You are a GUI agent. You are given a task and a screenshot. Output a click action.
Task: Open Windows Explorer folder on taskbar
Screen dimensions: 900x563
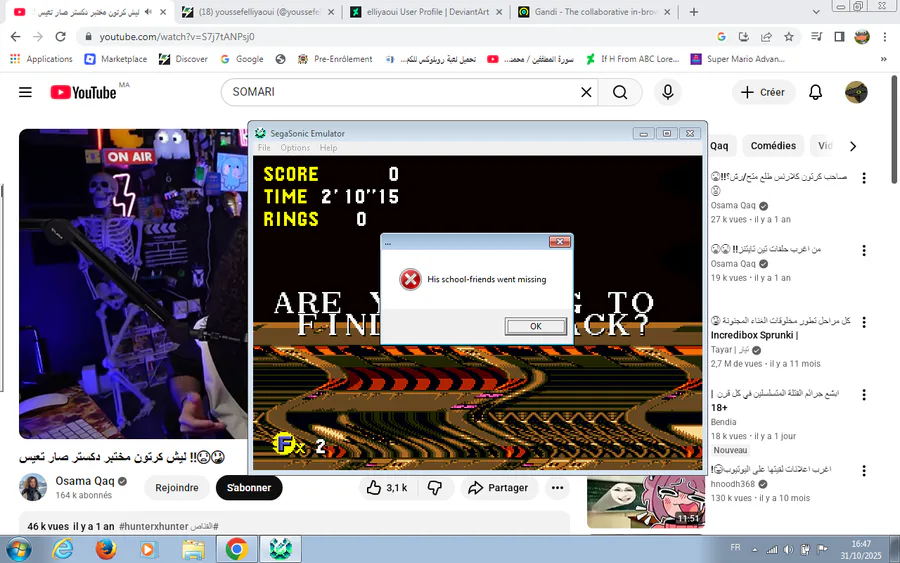click(193, 550)
